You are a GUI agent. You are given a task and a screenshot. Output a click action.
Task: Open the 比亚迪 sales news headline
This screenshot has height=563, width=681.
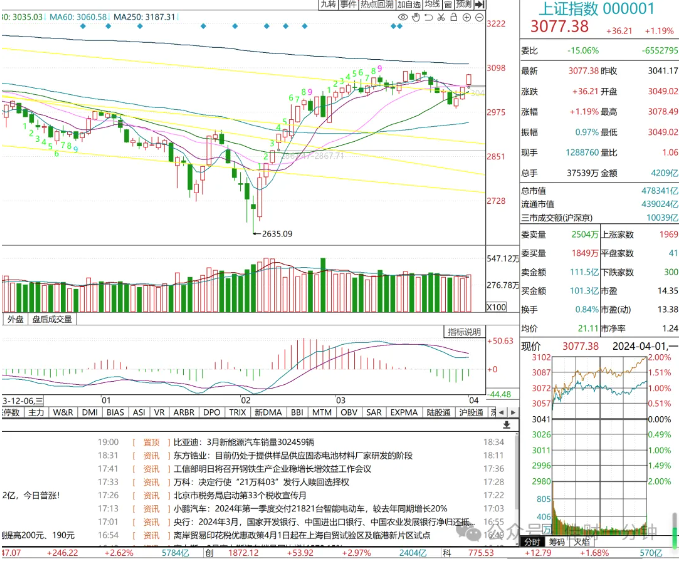244,442
